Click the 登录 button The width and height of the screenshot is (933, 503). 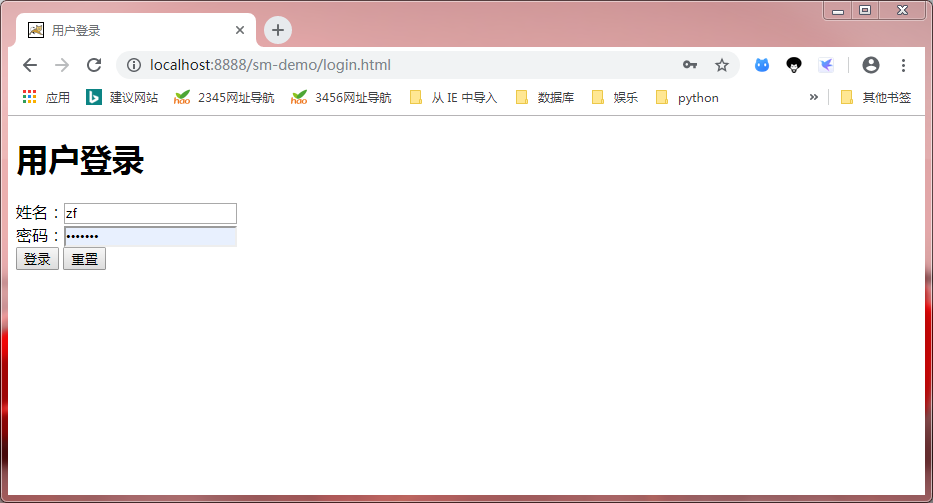(37, 259)
